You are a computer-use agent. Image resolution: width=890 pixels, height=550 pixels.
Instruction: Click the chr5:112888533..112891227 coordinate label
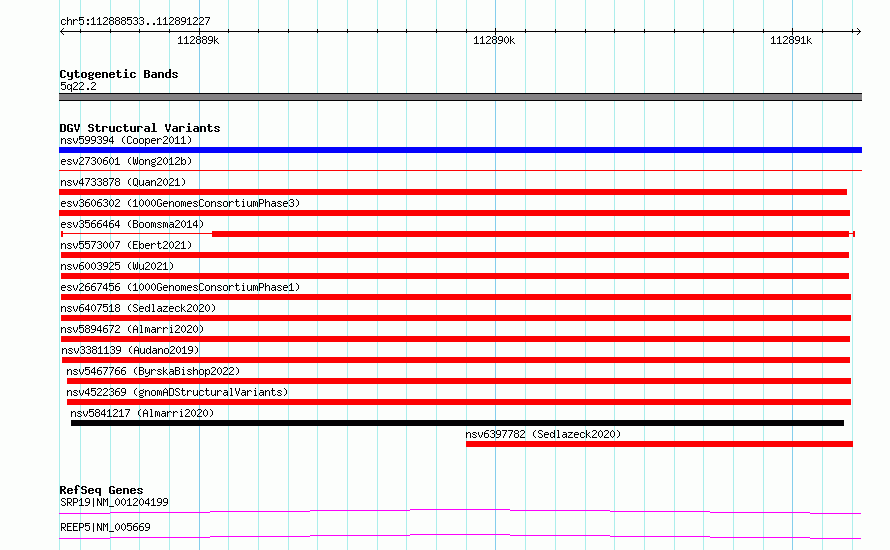point(135,22)
